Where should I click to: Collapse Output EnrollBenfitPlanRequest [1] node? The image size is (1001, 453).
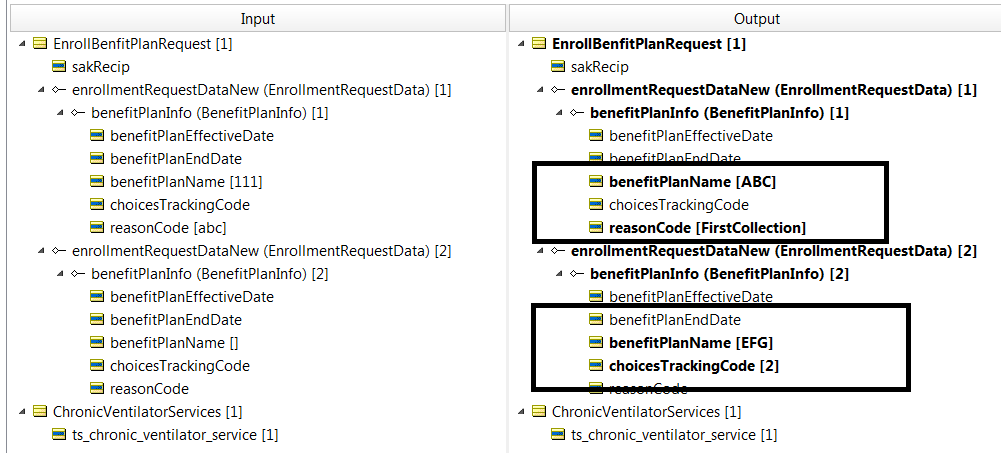522,44
